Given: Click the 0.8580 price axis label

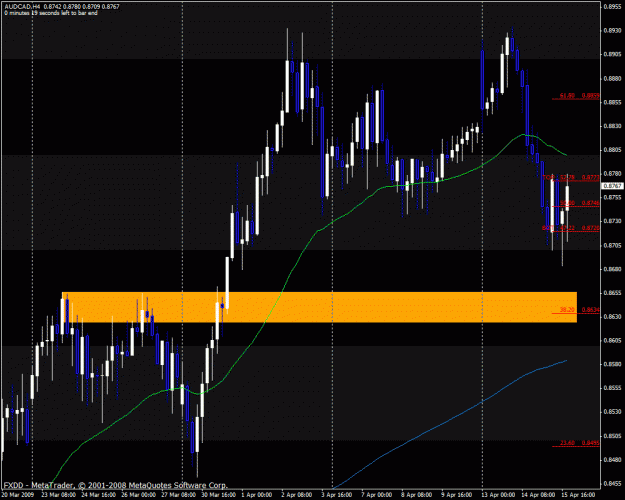Looking at the screenshot, I should (612, 364).
